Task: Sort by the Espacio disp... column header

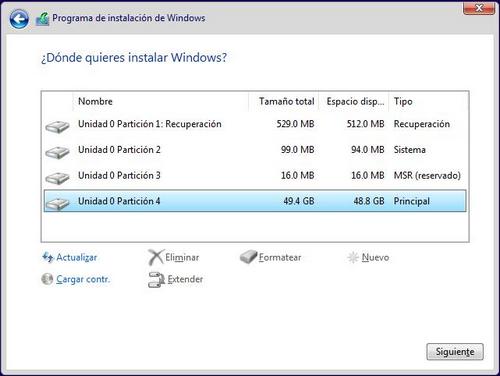Action: click(x=354, y=101)
